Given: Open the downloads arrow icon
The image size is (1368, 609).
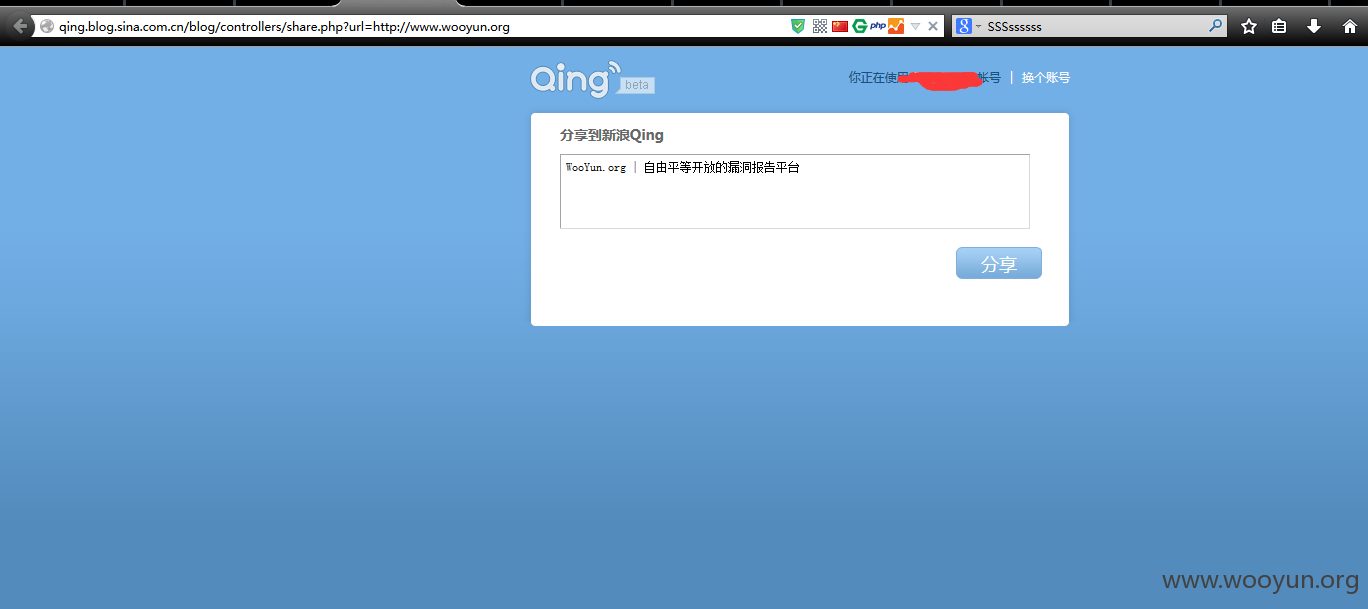Looking at the screenshot, I should (1314, 27).
